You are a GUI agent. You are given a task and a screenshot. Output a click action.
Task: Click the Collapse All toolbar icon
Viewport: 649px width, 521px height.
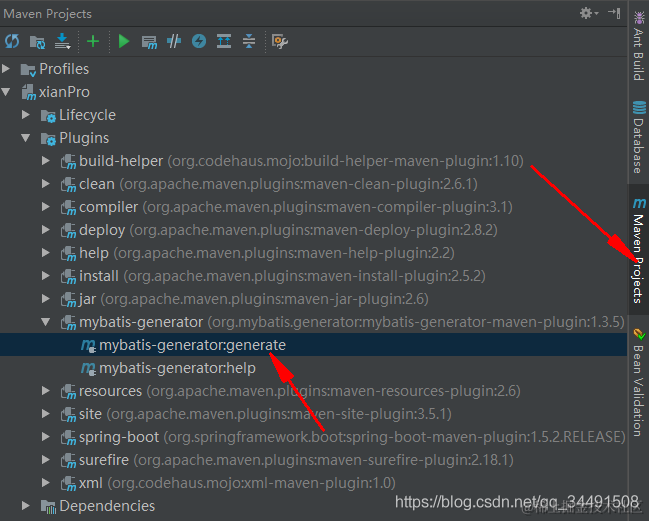249,41
